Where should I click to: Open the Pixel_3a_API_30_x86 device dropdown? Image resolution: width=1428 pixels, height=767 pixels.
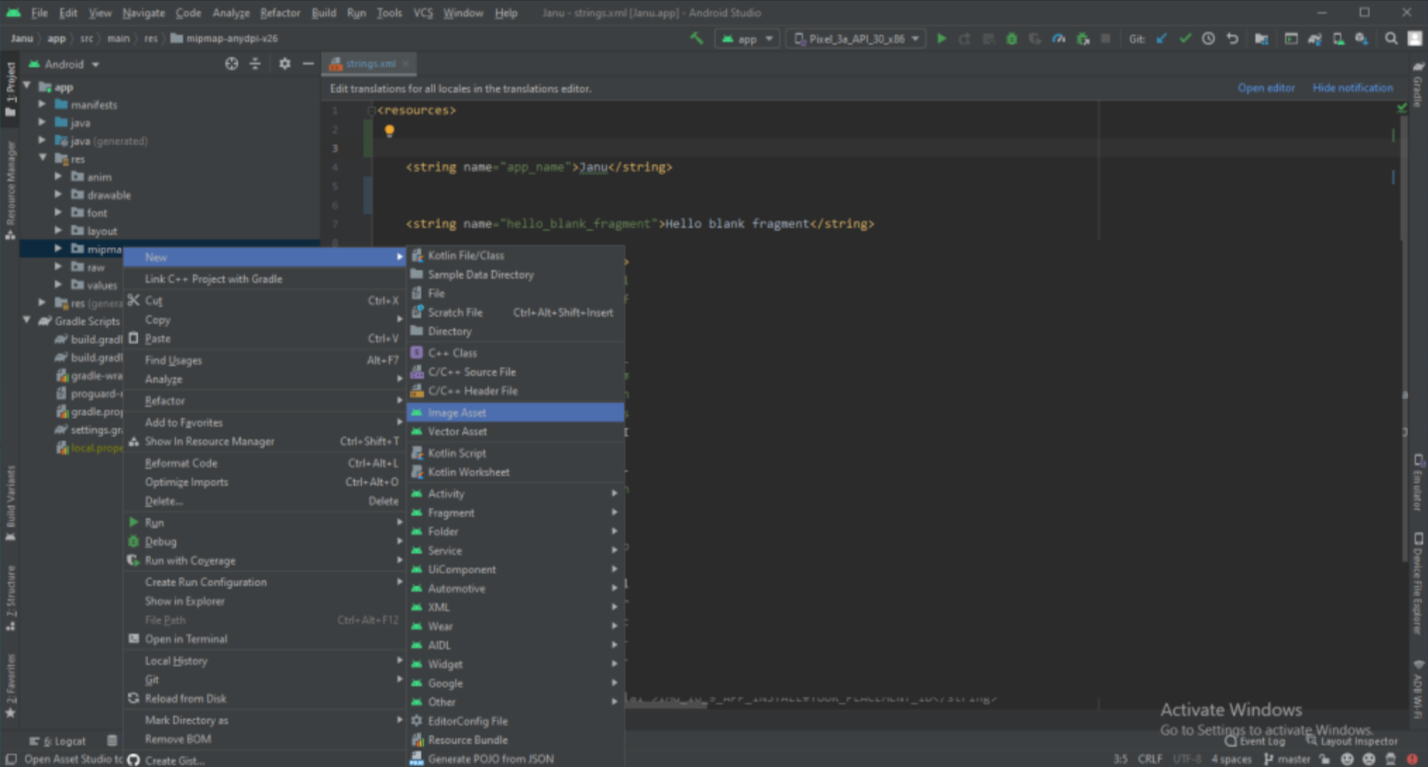(x=857, y=39)
